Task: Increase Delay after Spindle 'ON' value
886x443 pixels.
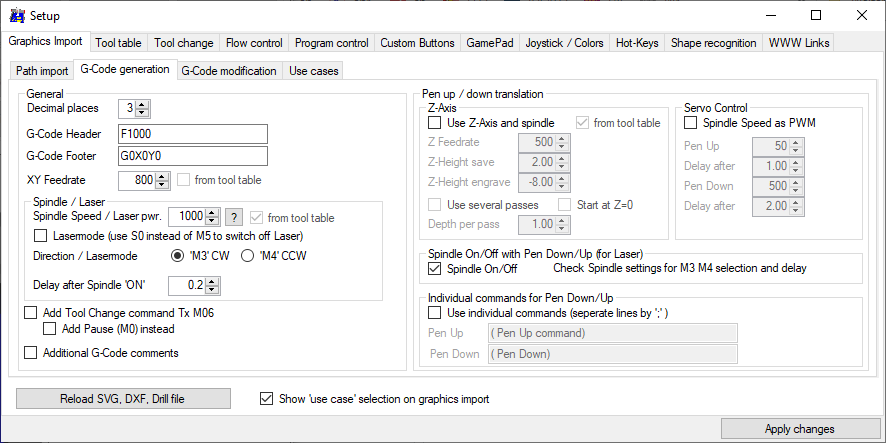Action: point(212,282)
